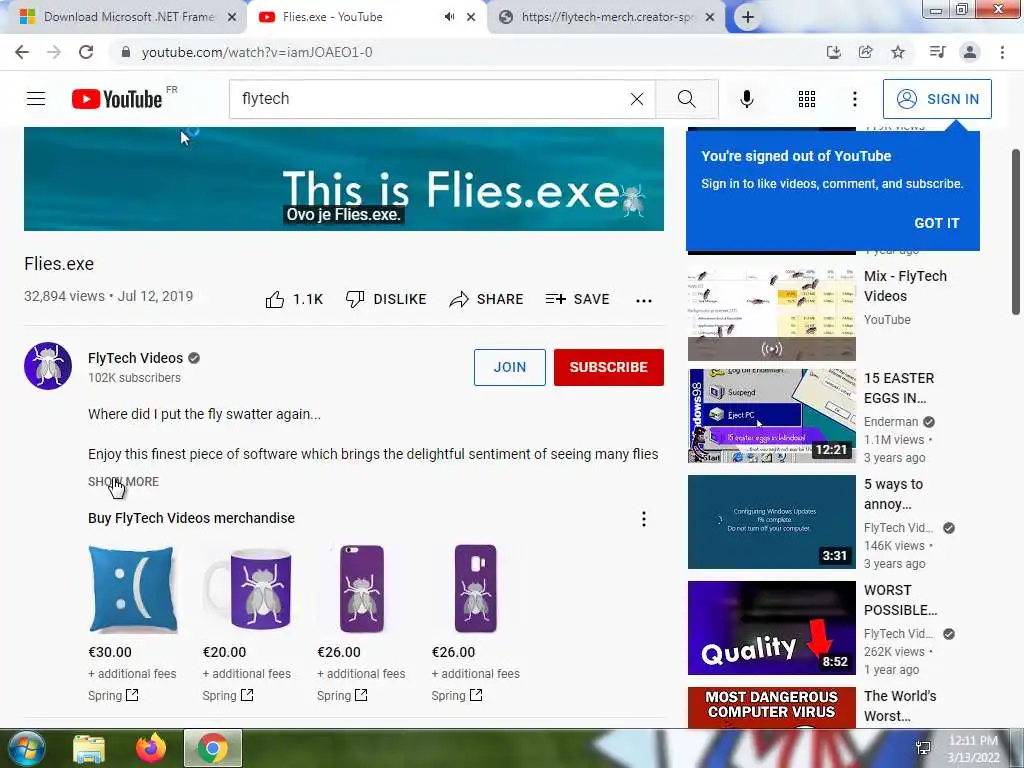Viewport: 1024px width, 768px height.
Task: Switch to the Flies.exe - YouTube tab
Action: coord(332,17)
